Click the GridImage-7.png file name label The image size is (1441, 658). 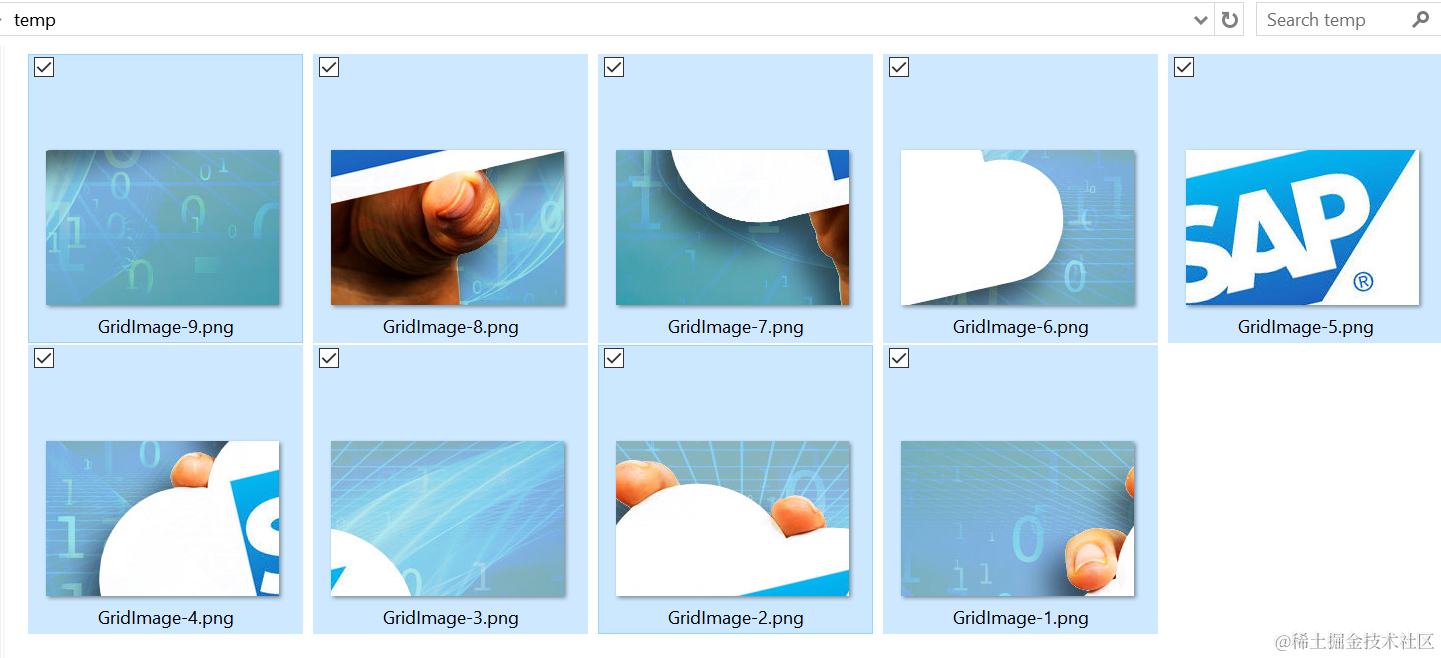[735, 327]
